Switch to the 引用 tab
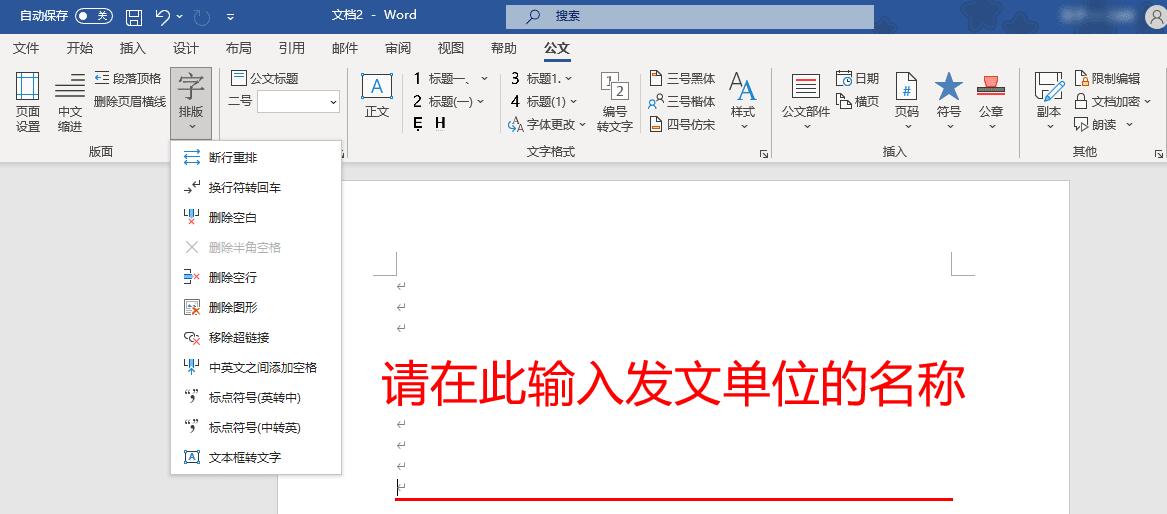 tap(292, 48)
